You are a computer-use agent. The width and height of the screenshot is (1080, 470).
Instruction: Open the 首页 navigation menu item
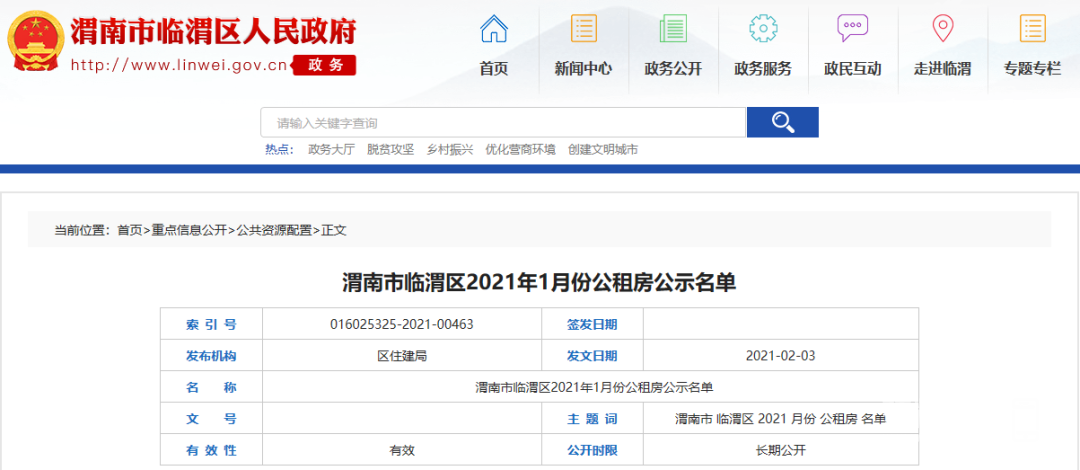point(494,69)
